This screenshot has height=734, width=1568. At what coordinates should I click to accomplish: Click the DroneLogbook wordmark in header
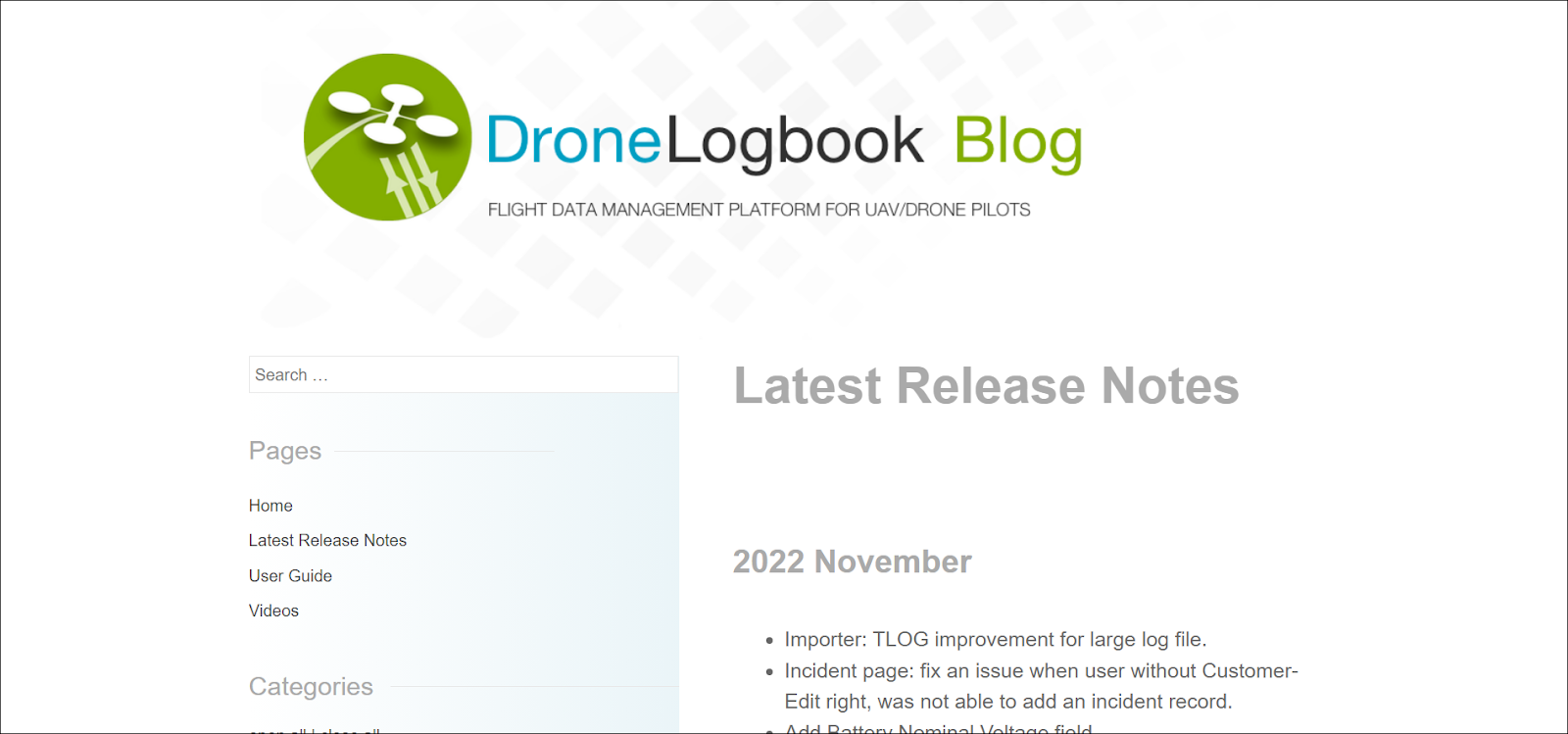705,141
